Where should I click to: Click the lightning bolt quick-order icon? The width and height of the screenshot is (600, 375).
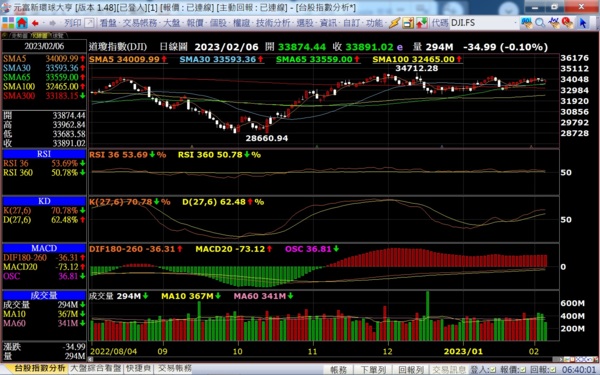coord(394,23)
